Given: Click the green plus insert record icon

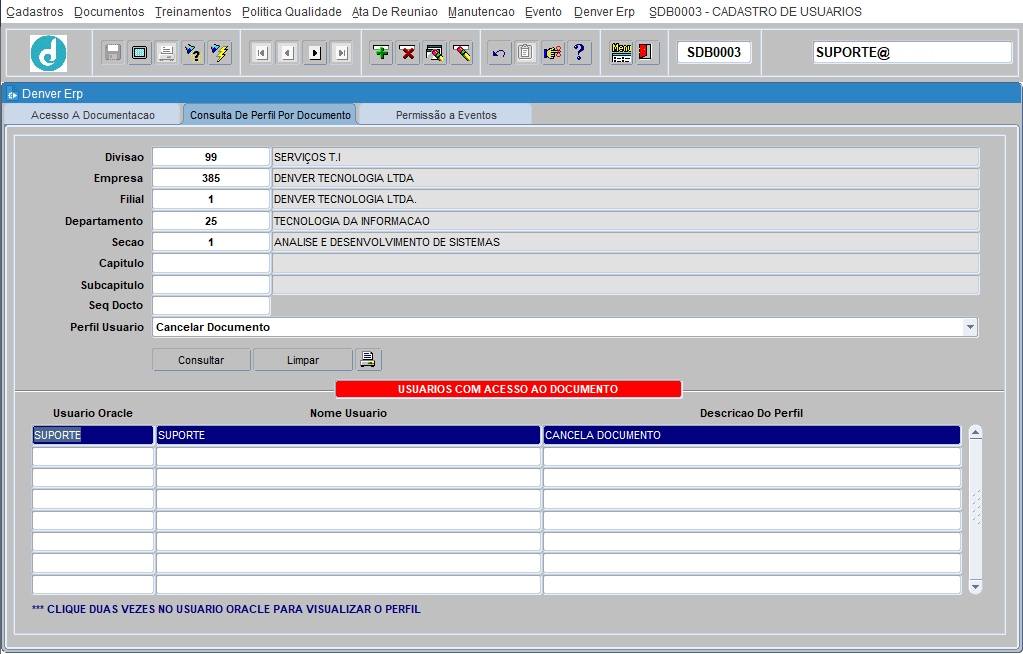Looking at the screenshot, I should [x=381, y=53].
